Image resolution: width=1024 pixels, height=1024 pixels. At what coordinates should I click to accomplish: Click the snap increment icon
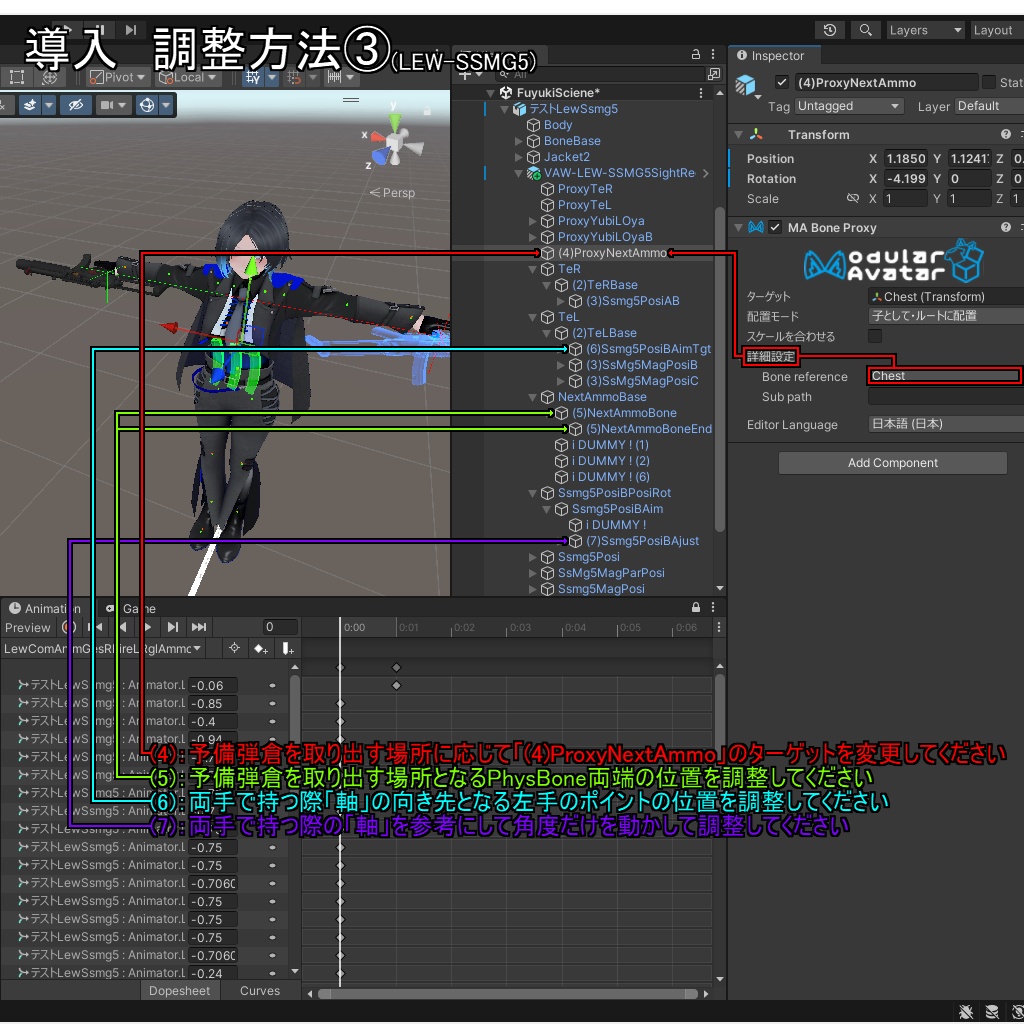[294, 78]
